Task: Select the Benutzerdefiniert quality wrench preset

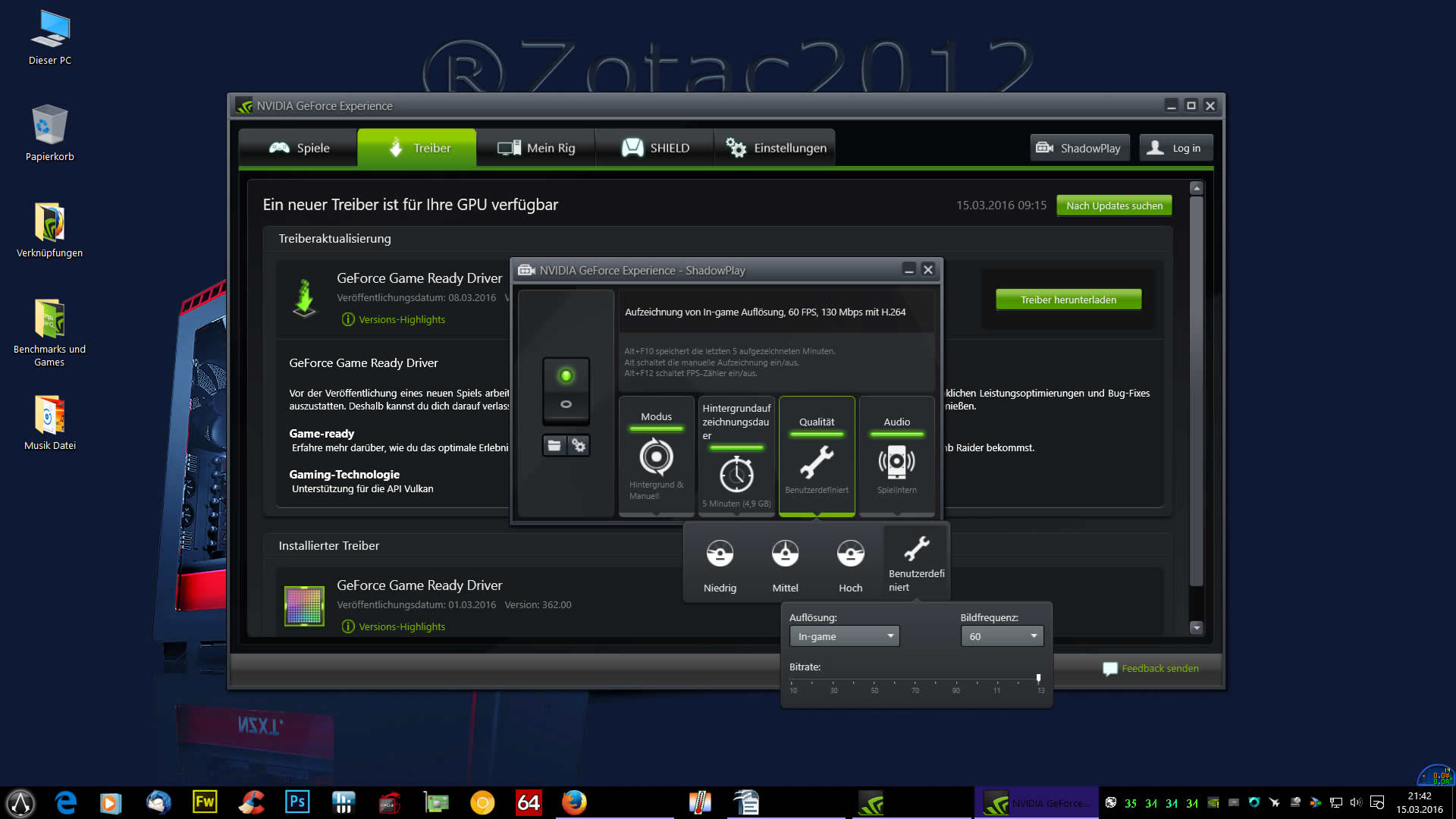Action: pyautogui.click(x=916, y=563)
